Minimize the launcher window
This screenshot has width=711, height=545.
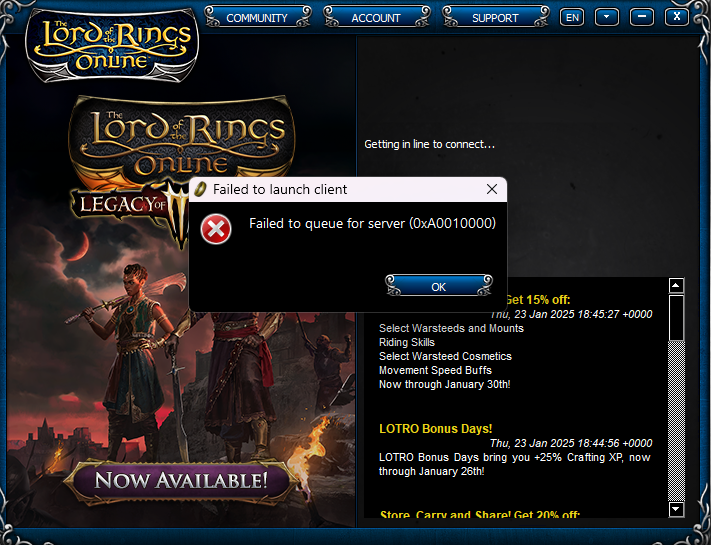click(643, 17)
